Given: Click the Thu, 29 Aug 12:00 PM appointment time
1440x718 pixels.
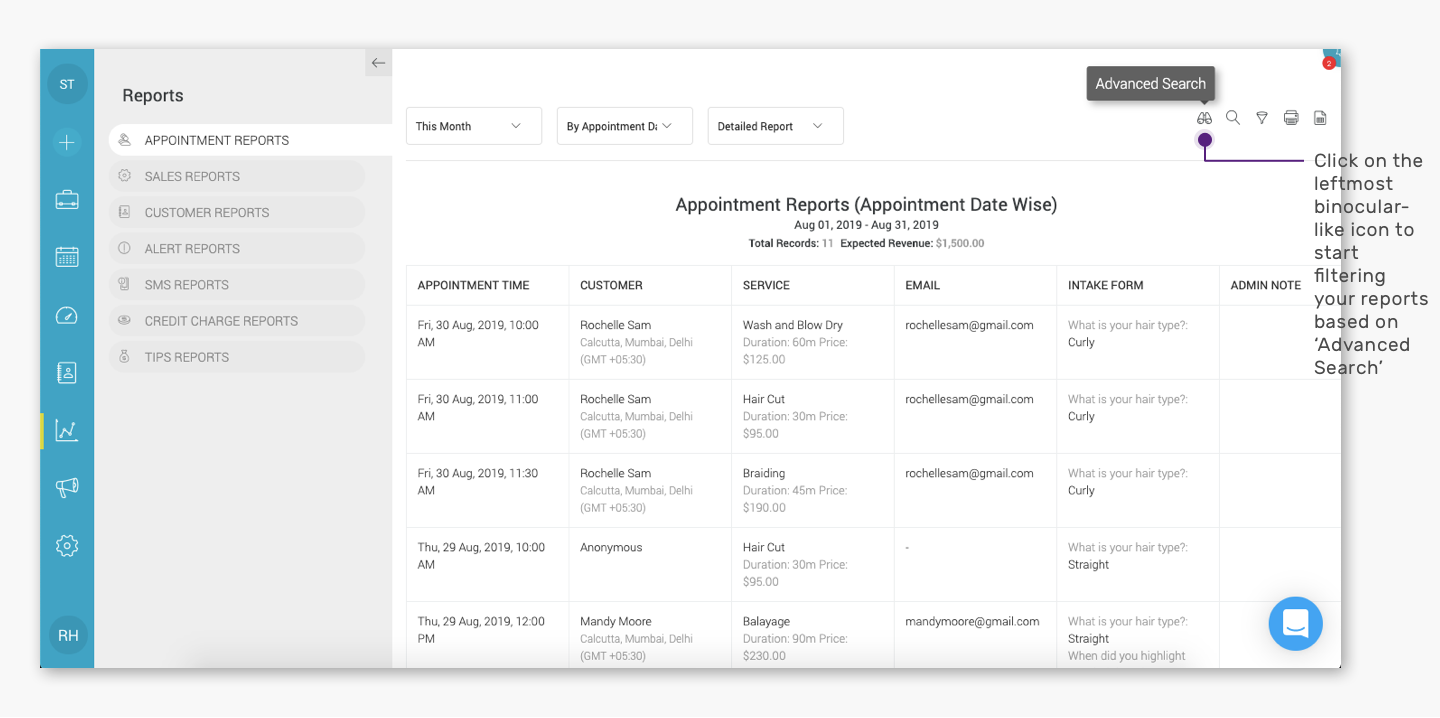Looking at the screenshot, I should [481, 629].
